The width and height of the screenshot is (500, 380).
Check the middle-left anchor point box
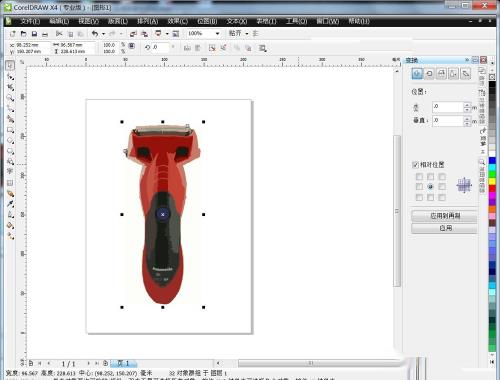coord(419,187)
